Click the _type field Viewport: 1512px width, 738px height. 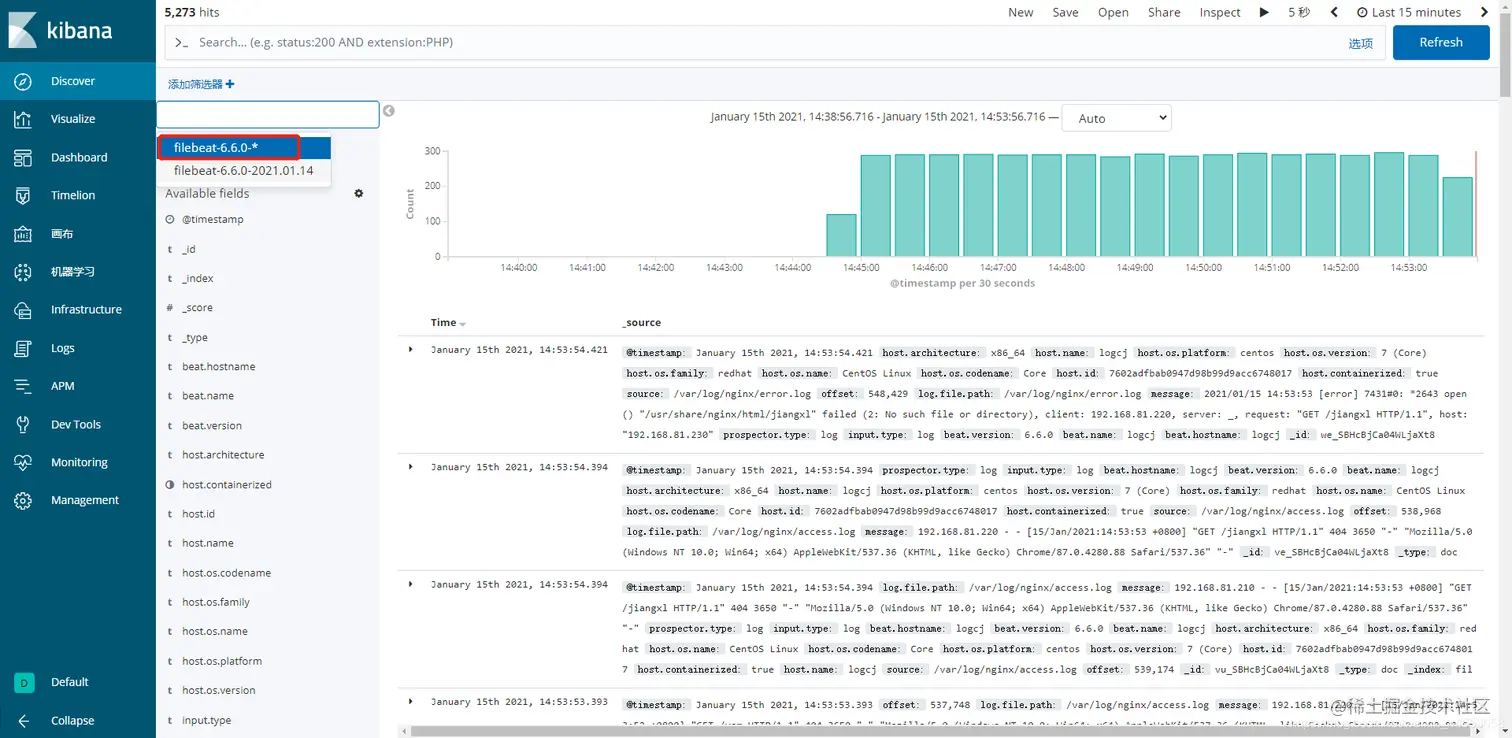coord(194,338)
